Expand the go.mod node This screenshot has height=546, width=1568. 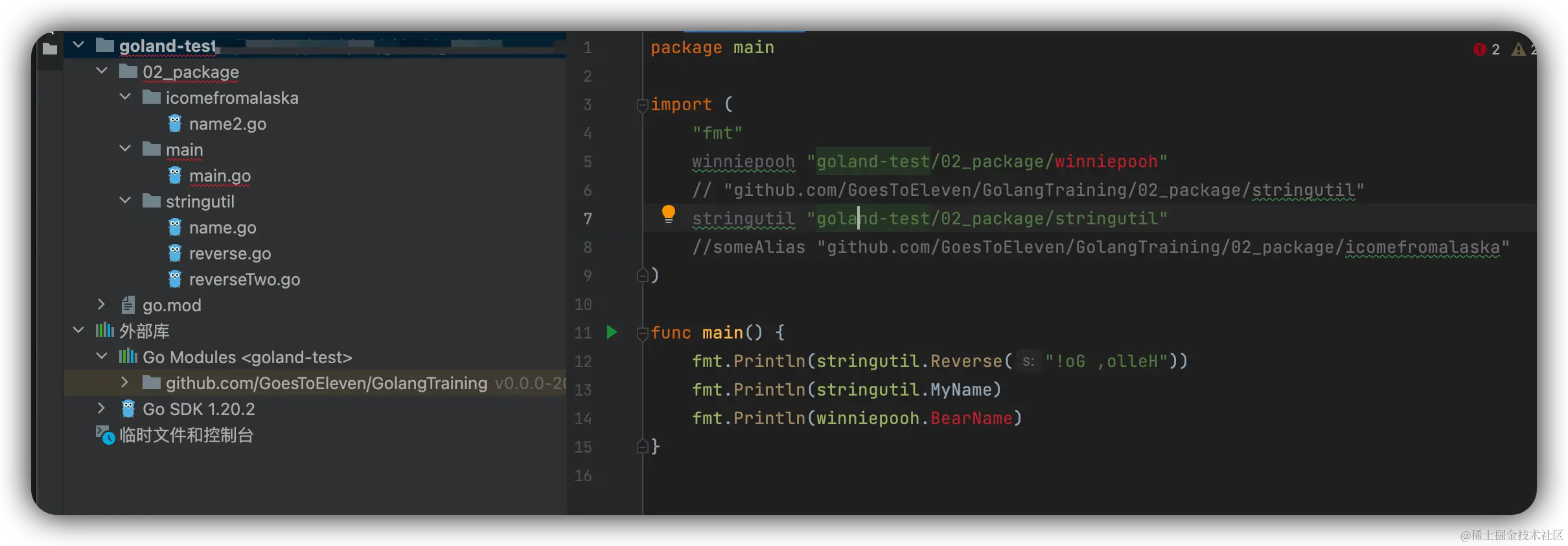click(x=101, y=304)
